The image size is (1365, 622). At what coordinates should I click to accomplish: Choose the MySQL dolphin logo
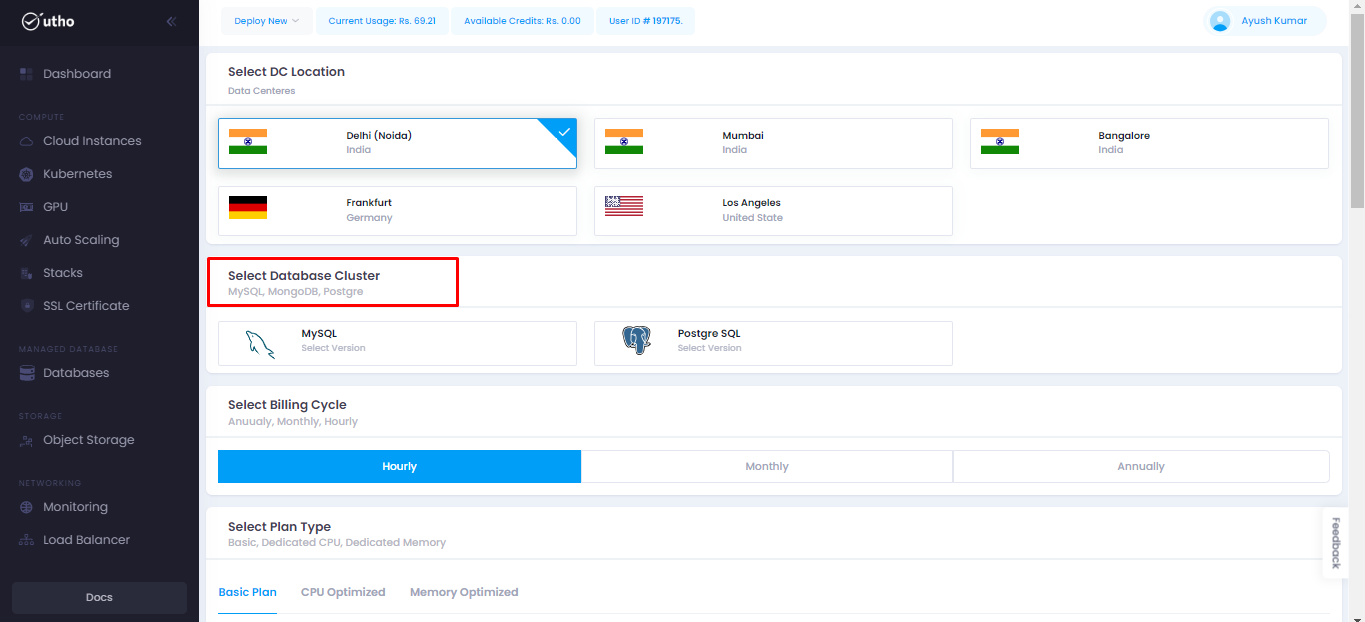coord(260,343)
